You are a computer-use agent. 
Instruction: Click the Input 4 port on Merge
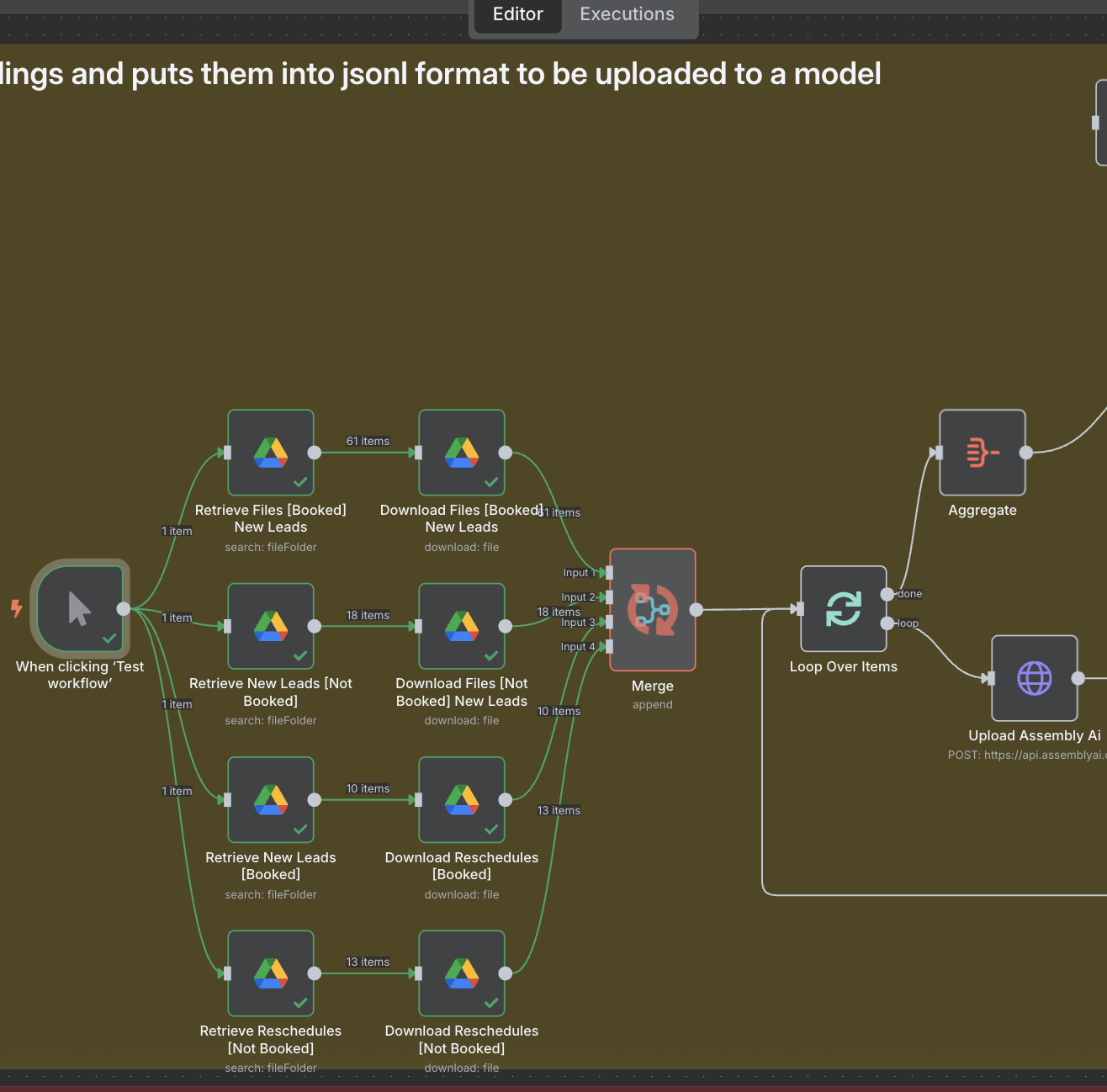click(x=609, y=646)
